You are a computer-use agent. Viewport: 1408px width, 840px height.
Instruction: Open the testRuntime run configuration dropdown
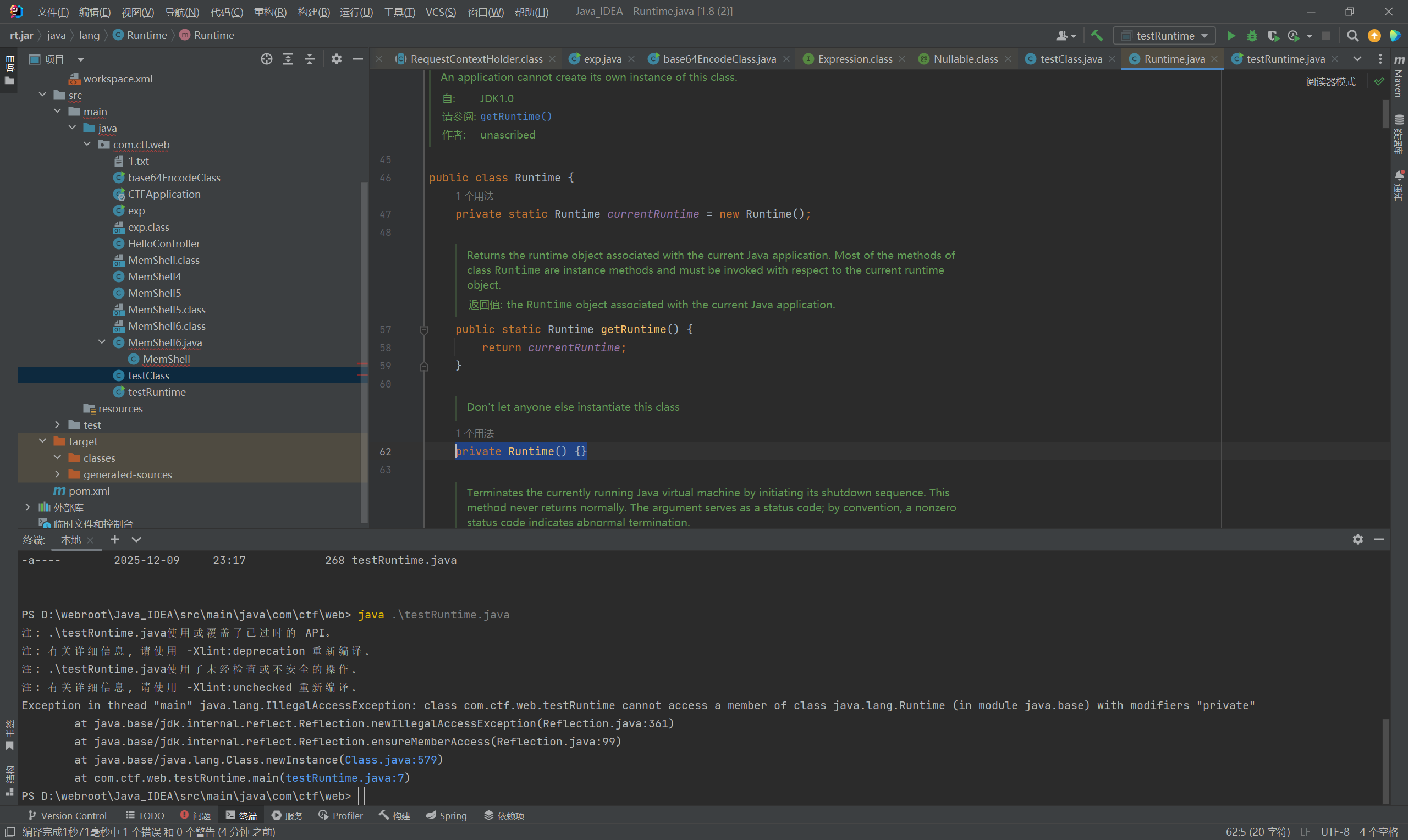pyautogui.click(x=1165, y=36)
